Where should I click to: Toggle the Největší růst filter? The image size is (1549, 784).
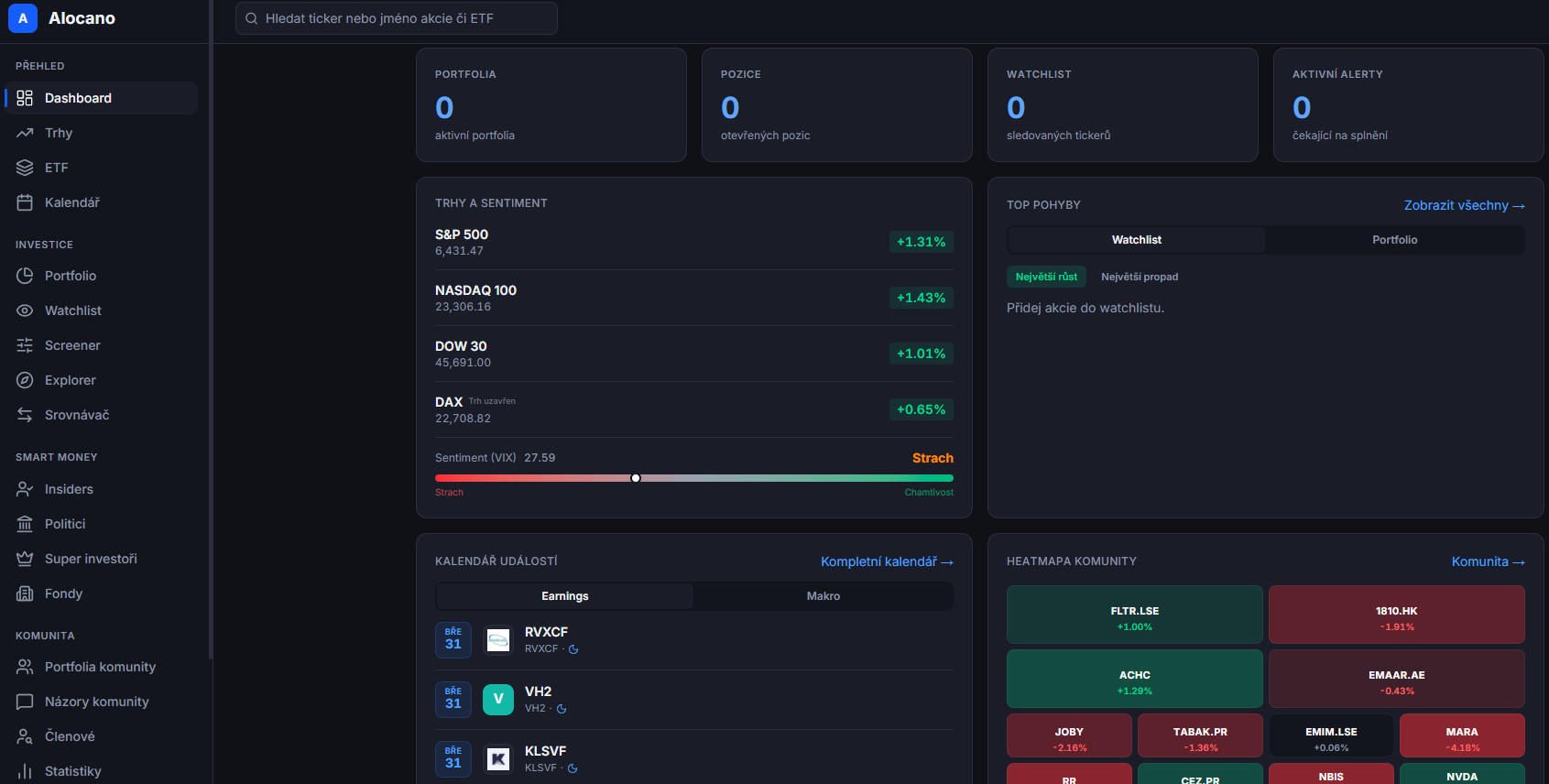[x=1046, y=277]
